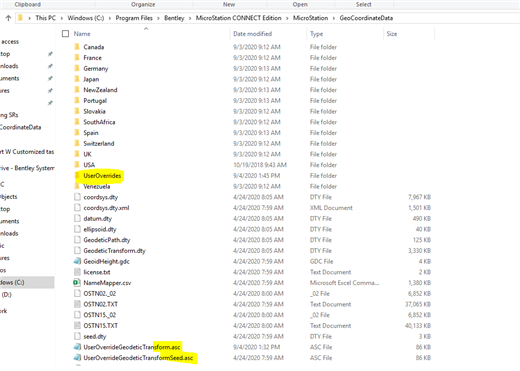Viewport: 520px width, 371px height.
Task: Click the Slovakia folder icon
Action: 77,111
